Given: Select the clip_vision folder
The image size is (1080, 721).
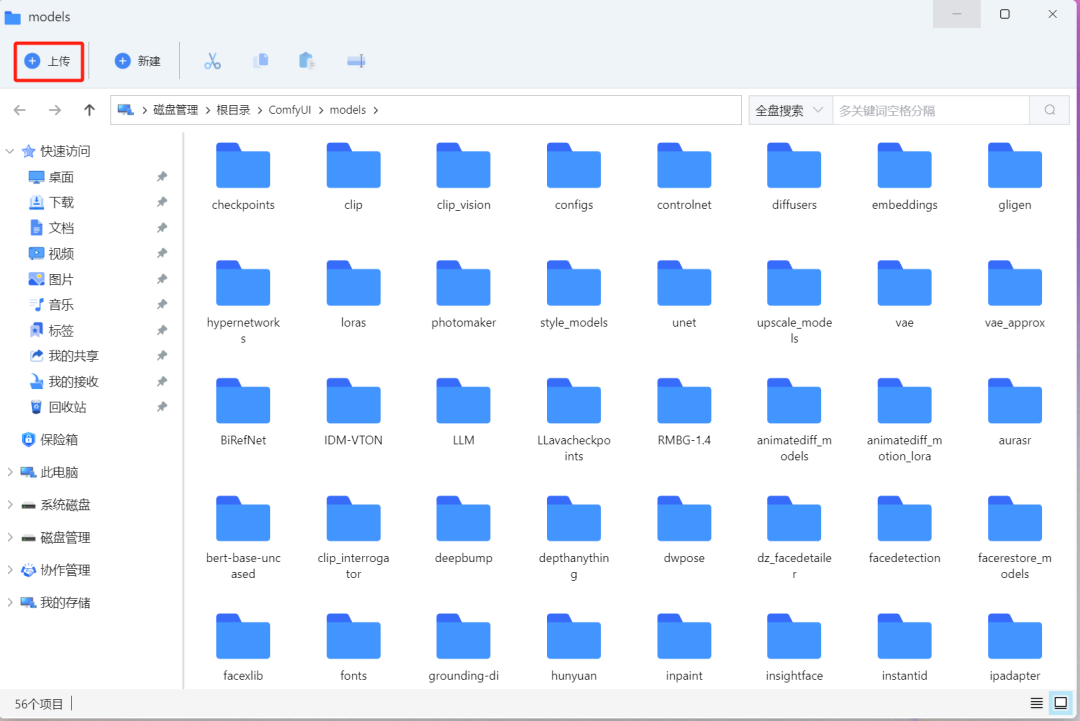Looking at the screenshot, I should click(464, 176).
